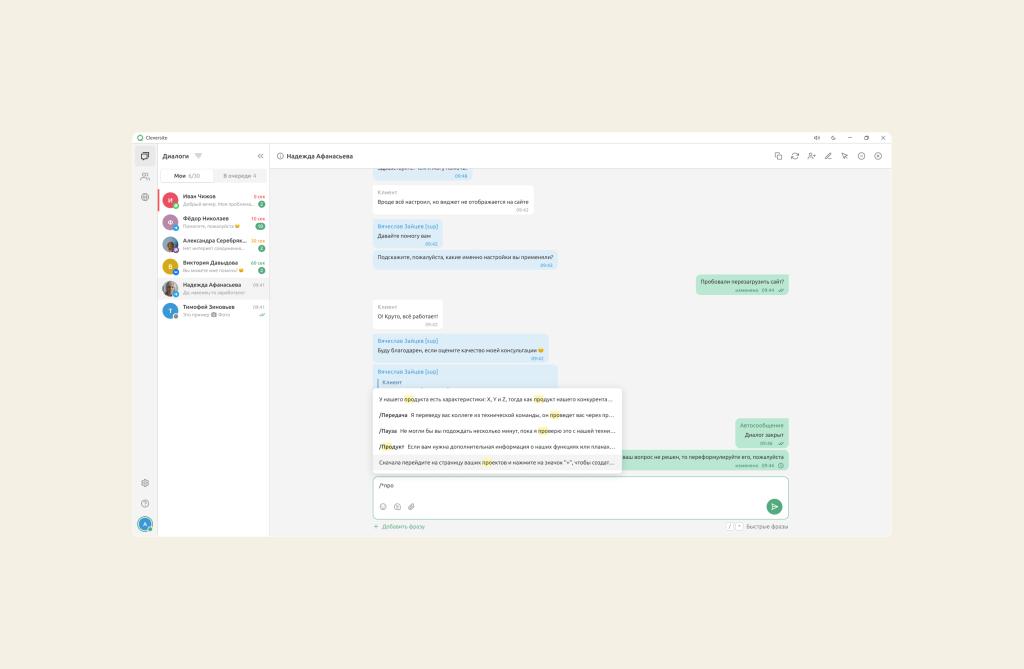Open dialog with Александра Серебряк...

pos(214,244)
